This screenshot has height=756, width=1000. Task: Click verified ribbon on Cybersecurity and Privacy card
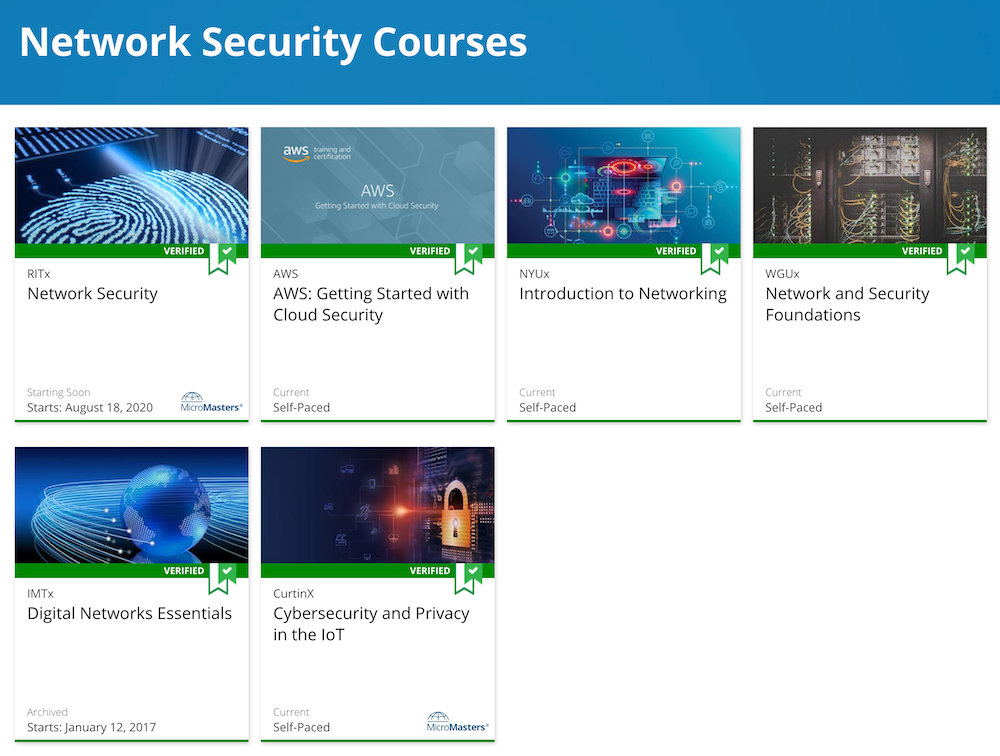coord(469,578)
